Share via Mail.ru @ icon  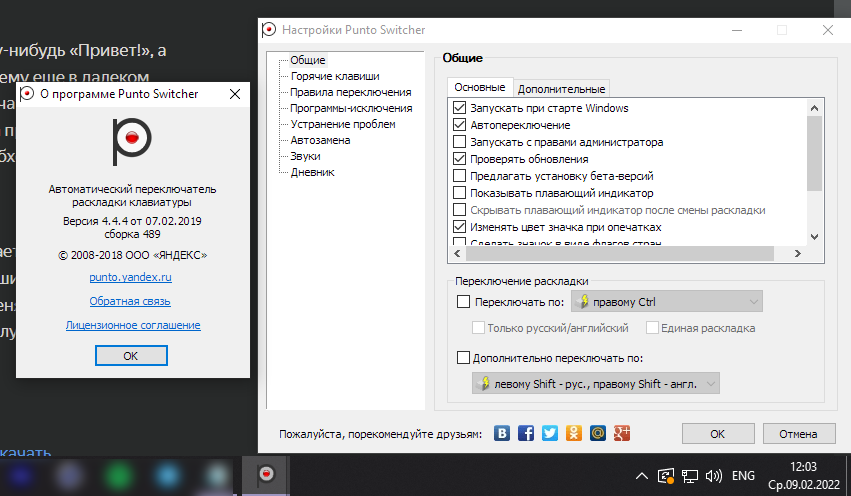click(598, 433)
